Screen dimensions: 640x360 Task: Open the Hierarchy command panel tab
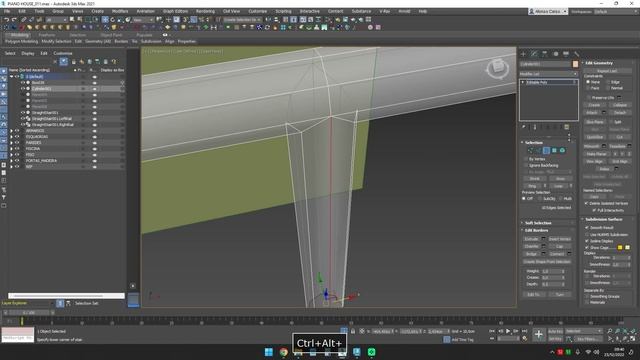pyautogui.click(x=545, y=54)
